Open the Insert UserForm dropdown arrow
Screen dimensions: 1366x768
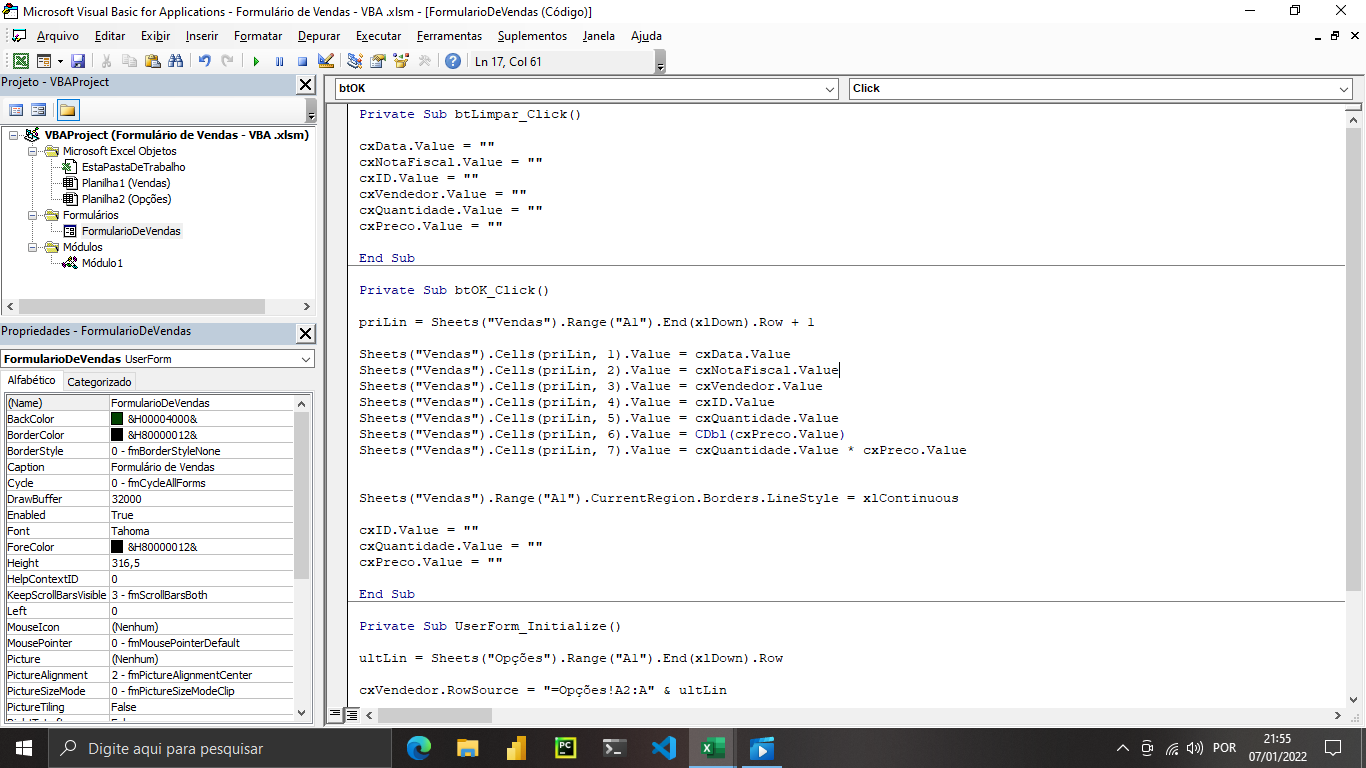click(59, 60)
